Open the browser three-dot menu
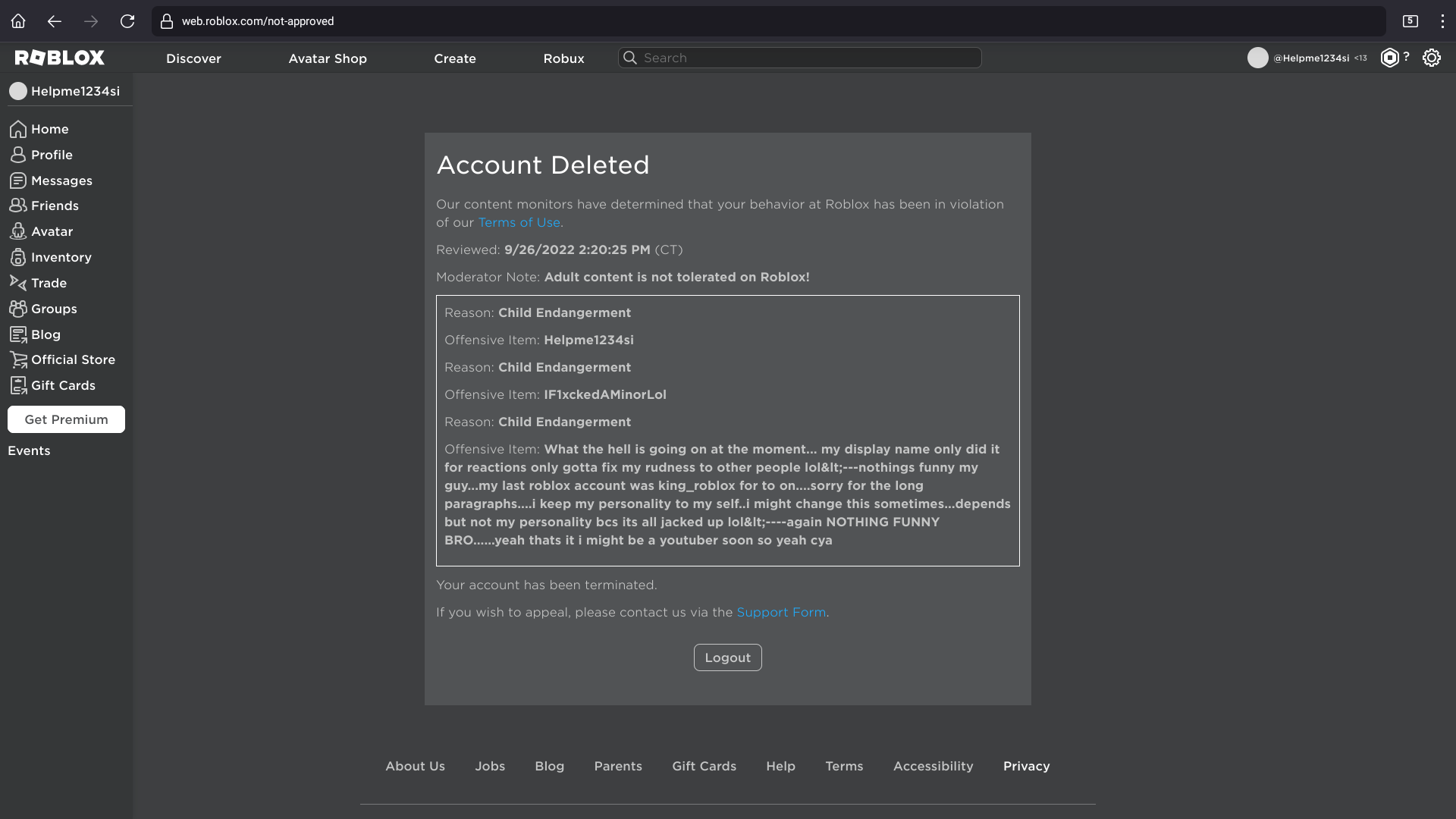This screenshot has width=1456, height=819. (1442, 21)
